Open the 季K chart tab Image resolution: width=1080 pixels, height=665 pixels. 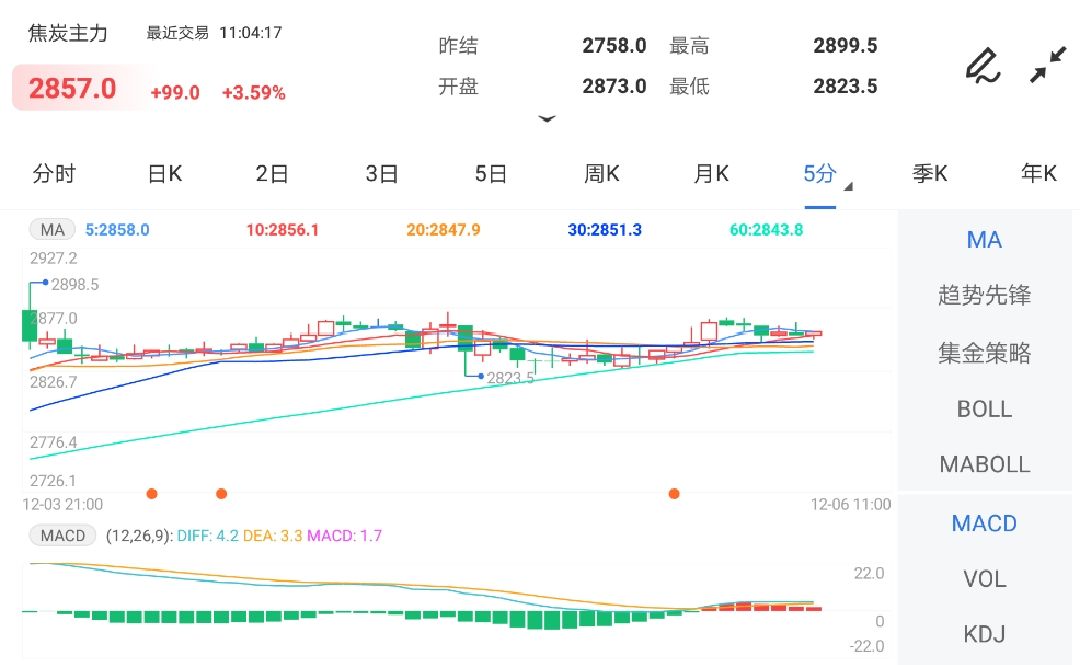(930, 174)
